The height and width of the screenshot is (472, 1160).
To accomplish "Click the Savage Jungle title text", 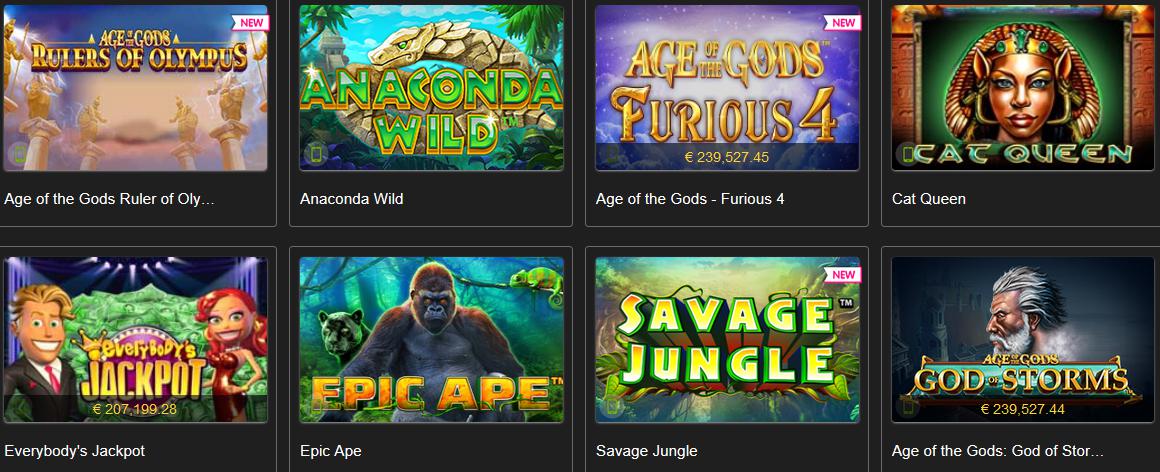I will [647, 451].
